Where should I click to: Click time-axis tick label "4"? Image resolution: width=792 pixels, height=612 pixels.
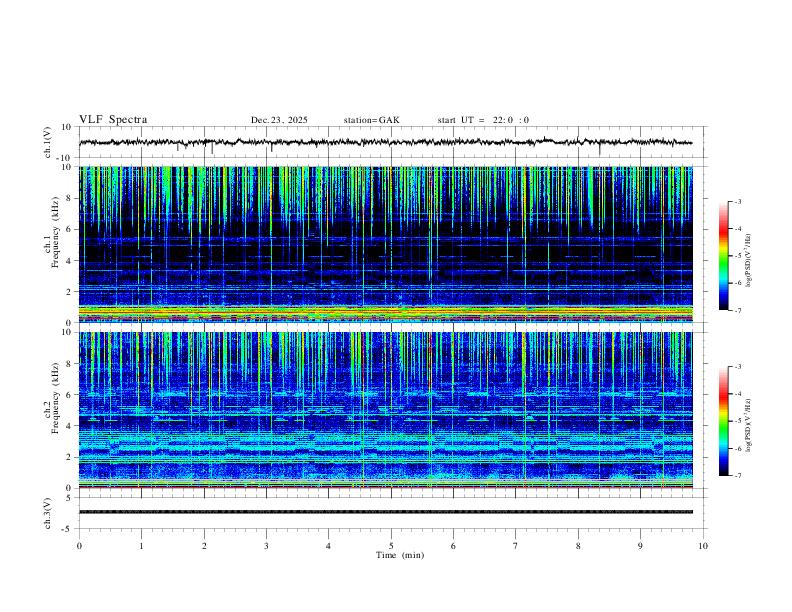(328, 546)
